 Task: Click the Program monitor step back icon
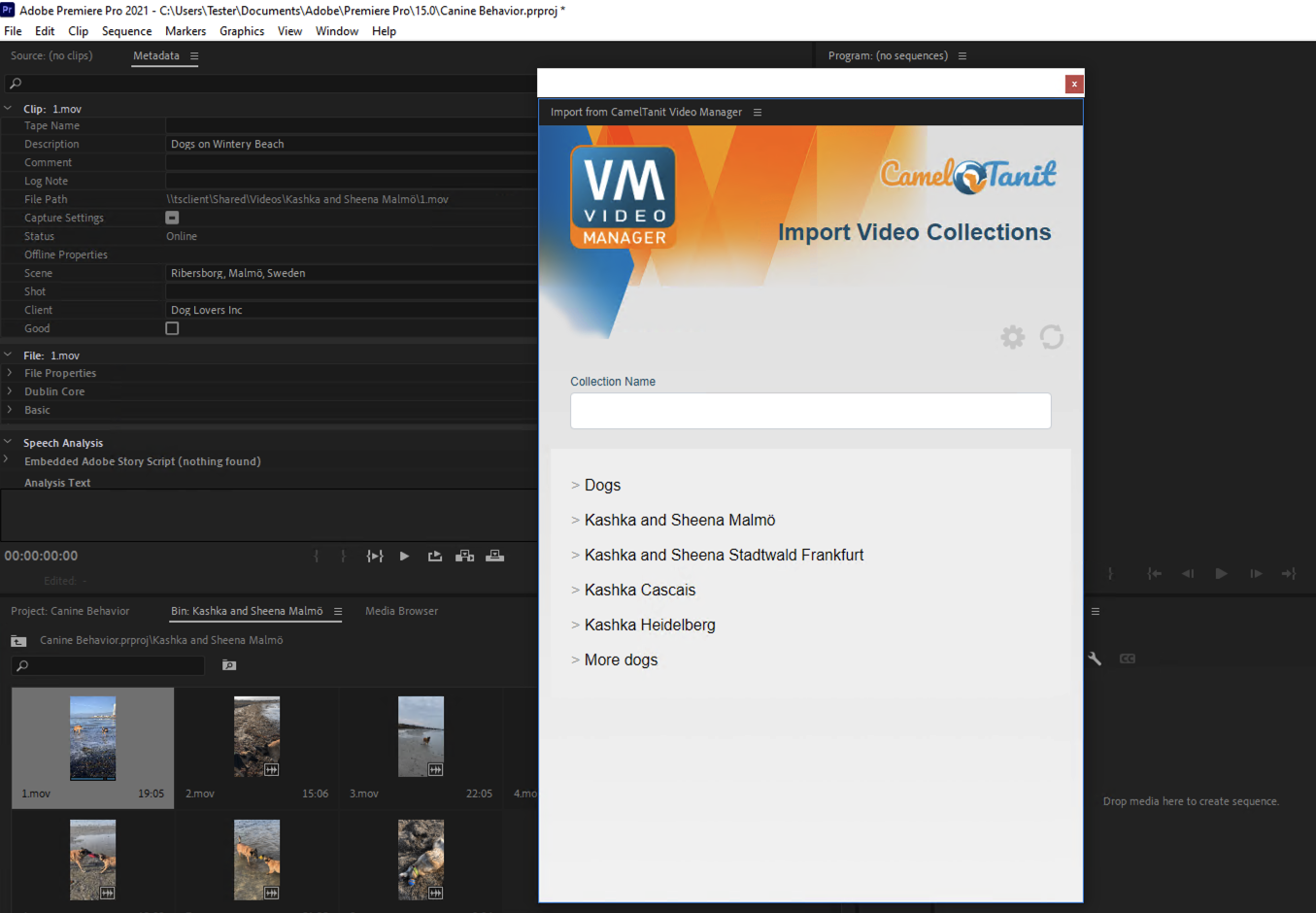[1187, 574]
